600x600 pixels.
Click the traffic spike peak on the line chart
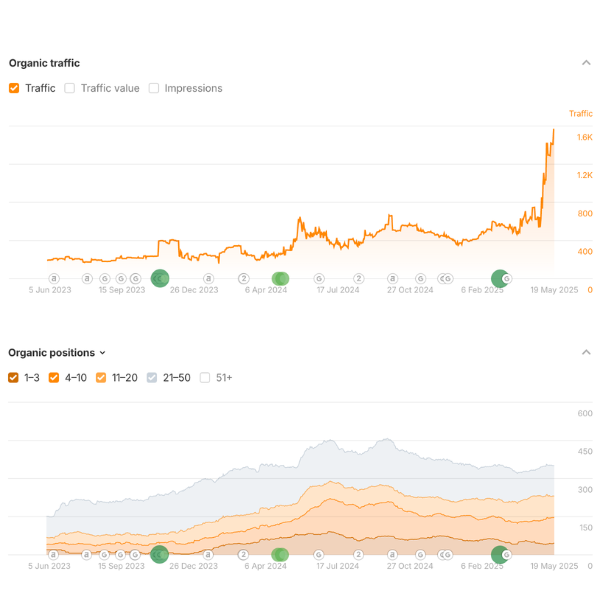coord(554,129)
